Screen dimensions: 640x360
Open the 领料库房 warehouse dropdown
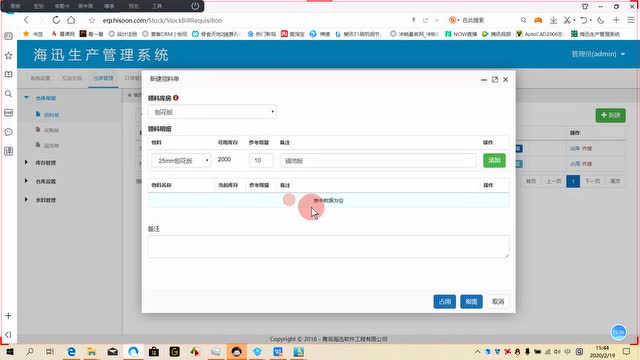pos(213,112)
